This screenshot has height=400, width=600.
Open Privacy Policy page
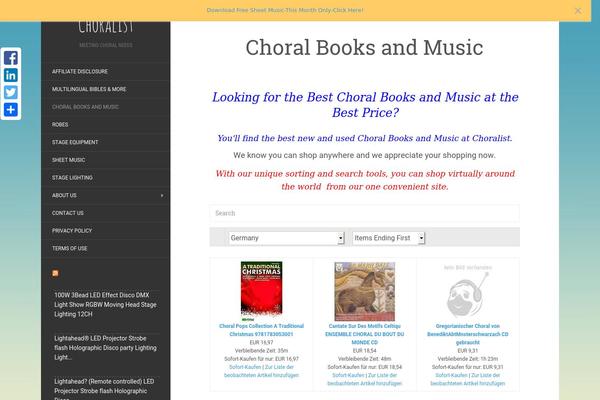pyautogui.click(x=72, y=230)
